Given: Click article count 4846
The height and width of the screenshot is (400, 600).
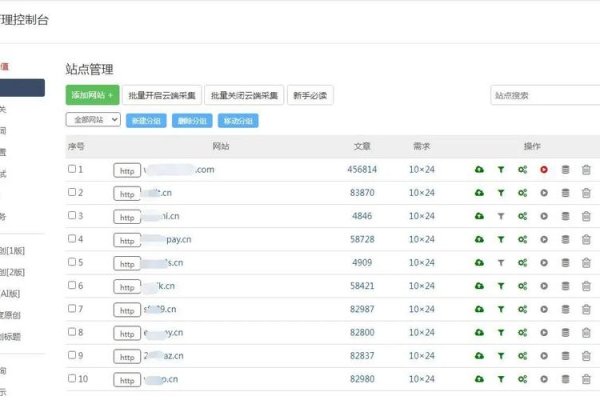Looking at the screenshot, I should 362,216.
